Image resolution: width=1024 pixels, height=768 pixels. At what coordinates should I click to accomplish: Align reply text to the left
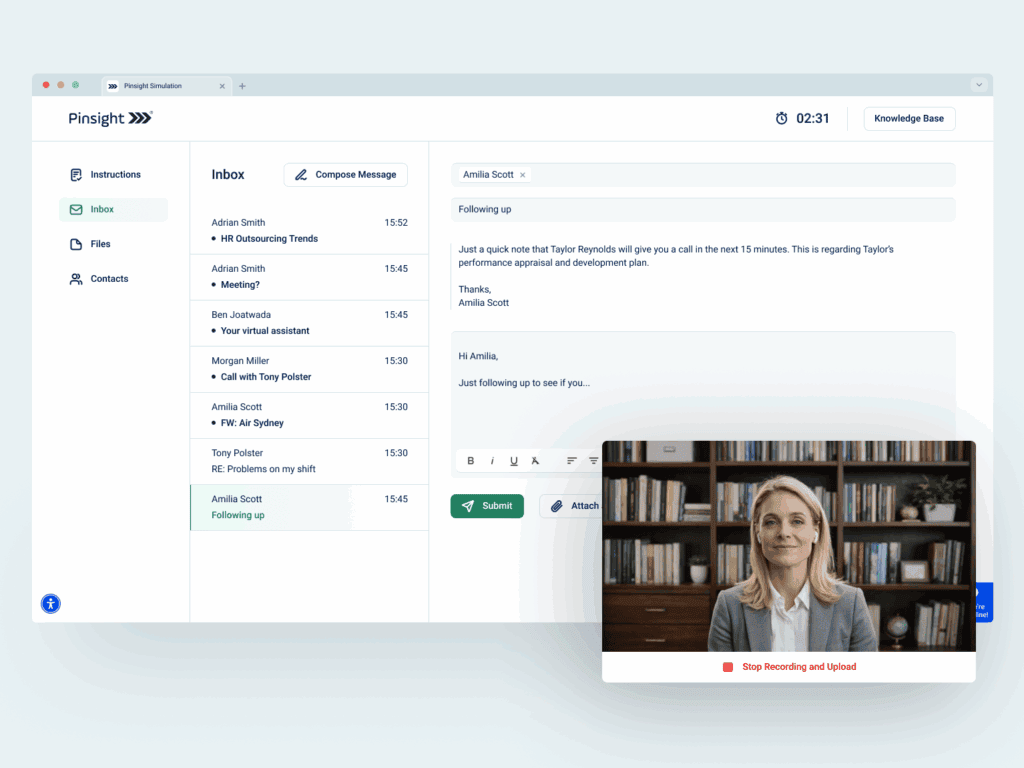(572, 461)
